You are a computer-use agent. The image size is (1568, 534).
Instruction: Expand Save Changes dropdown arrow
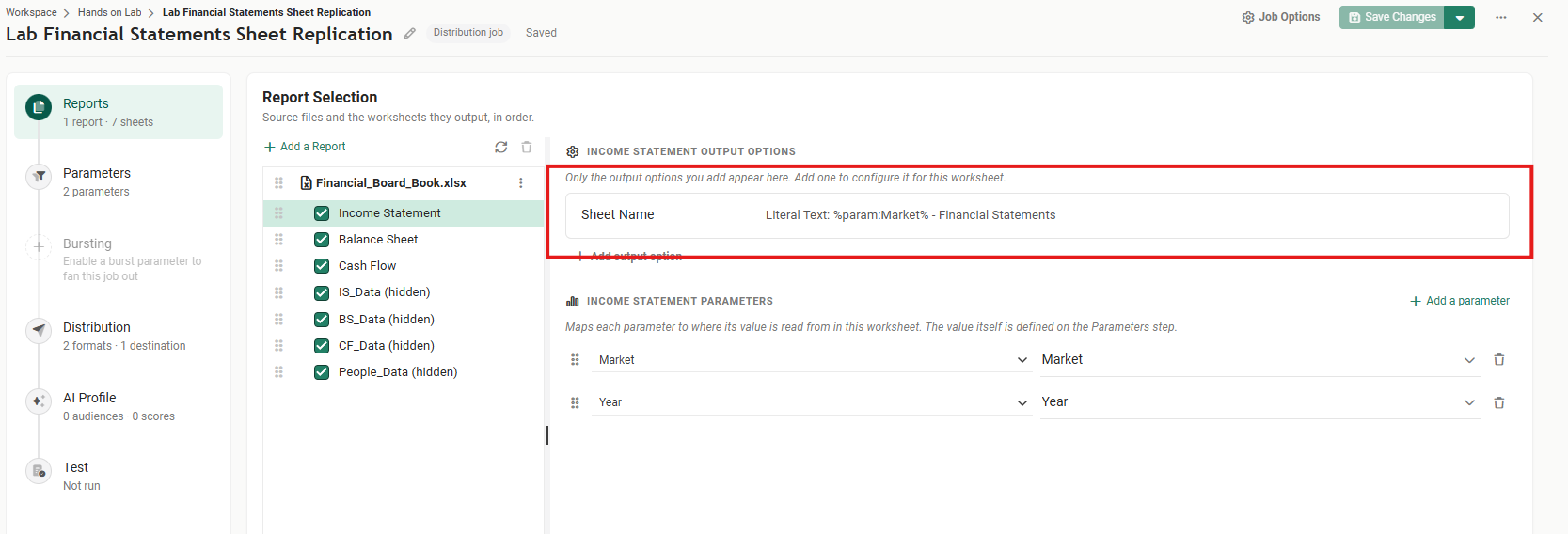tap(1460, 17)
